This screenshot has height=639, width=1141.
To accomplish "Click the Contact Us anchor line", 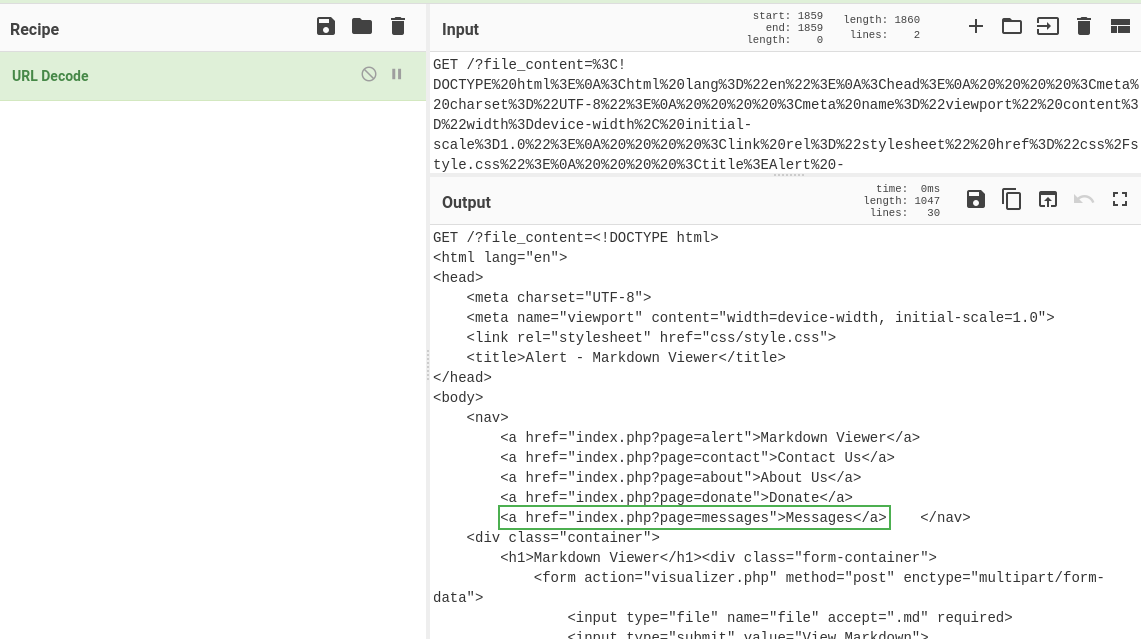I will click(697, 458).
